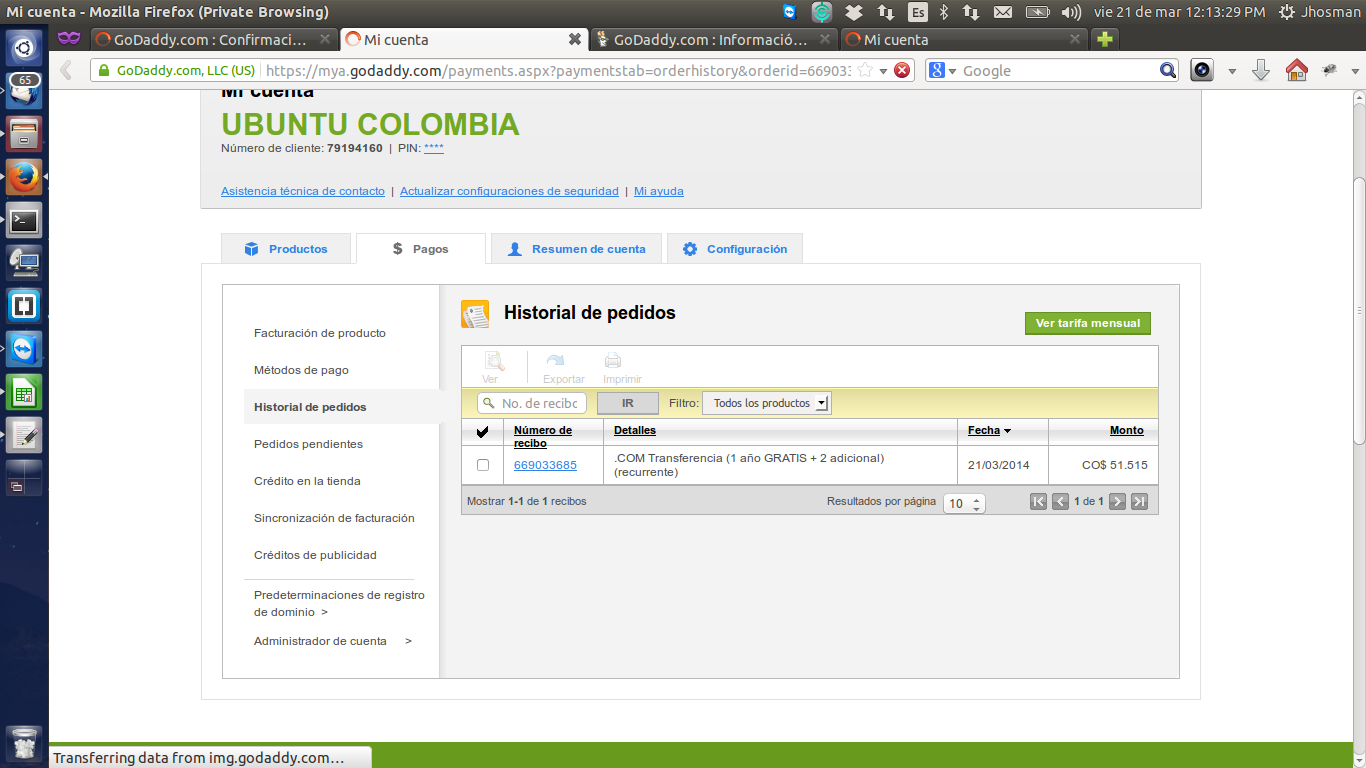Open the Ubuntu Dash home launcher
1366x768 pixels.
(x=24, y=46)
